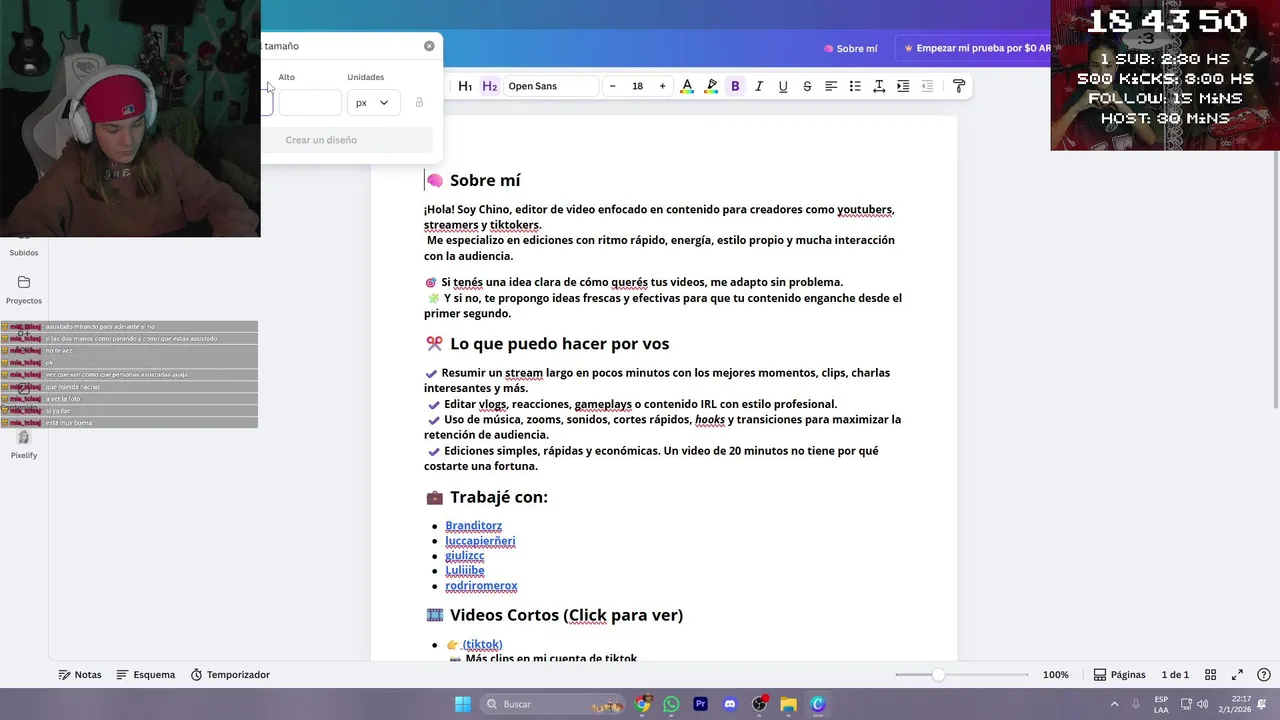Open the ESP LAA language switcher
Screen dimensions: 1280x720
click(x=1161, y=704)
